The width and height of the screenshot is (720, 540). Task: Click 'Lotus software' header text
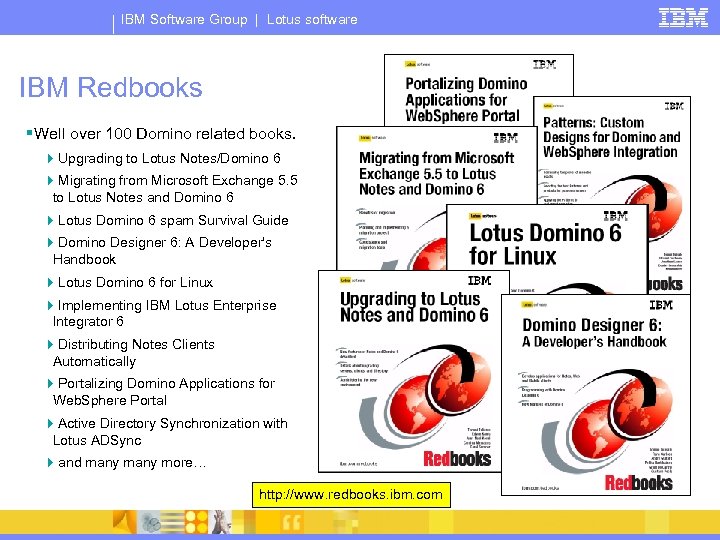pyautogui.click(x=312, y=19)
